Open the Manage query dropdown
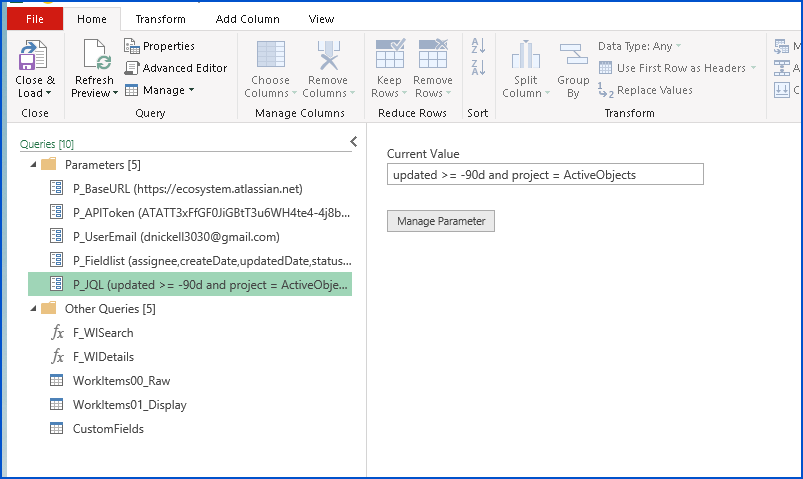The image size is (803, 479). (159, 90)
